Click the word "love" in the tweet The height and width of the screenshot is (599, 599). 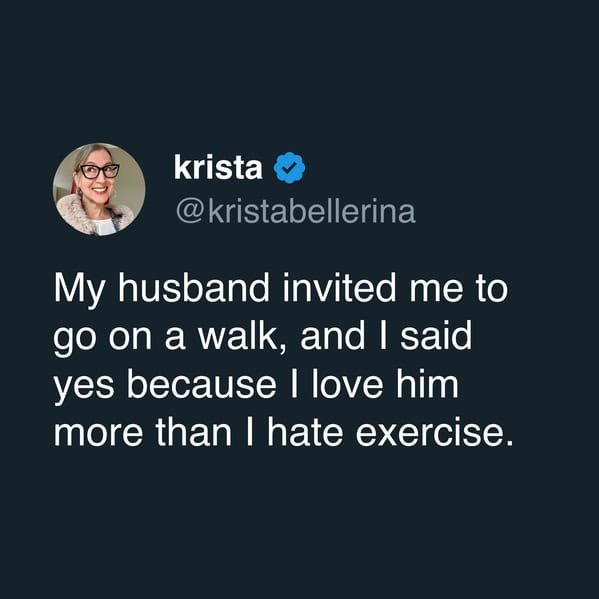click(347, 384)
